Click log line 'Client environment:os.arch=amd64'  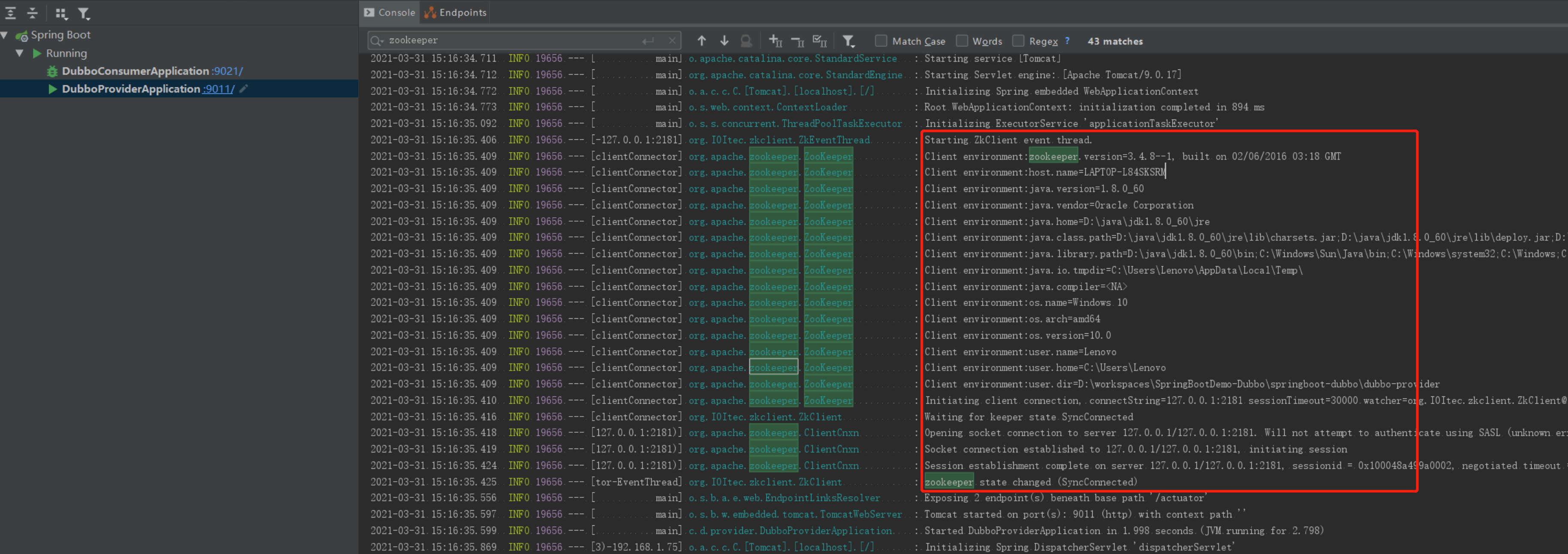(x=1012, y=319)
